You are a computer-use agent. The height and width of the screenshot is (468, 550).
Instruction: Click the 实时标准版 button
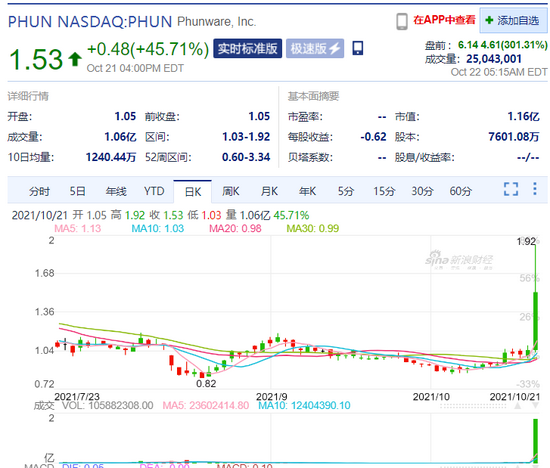248,48
